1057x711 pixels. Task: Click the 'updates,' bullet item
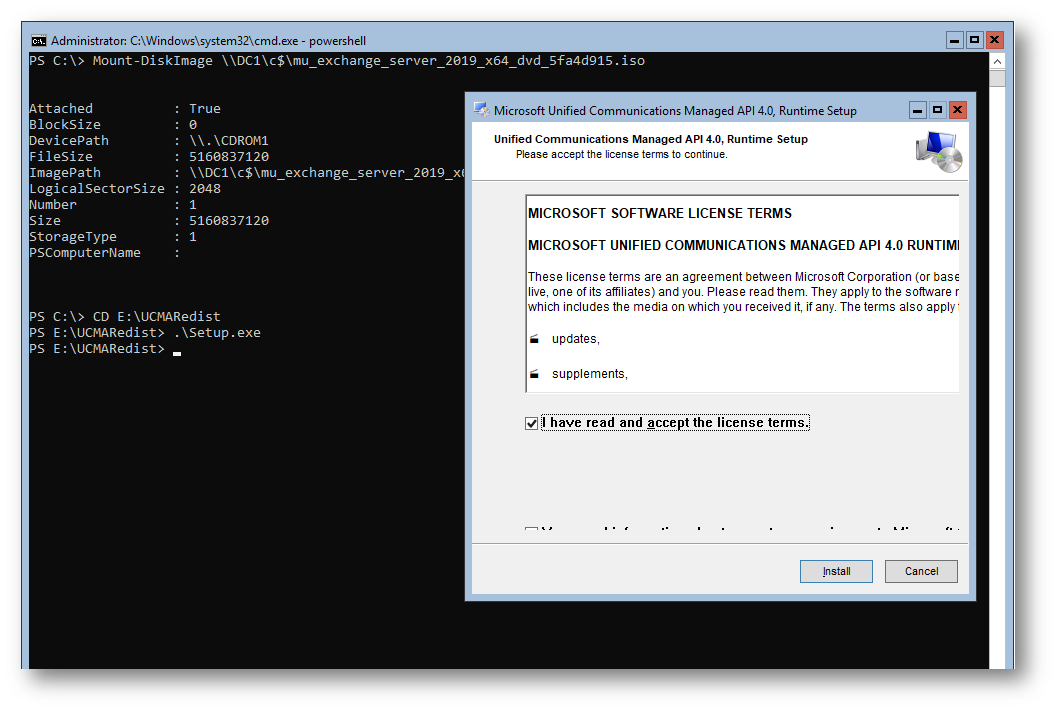point(576,338)
